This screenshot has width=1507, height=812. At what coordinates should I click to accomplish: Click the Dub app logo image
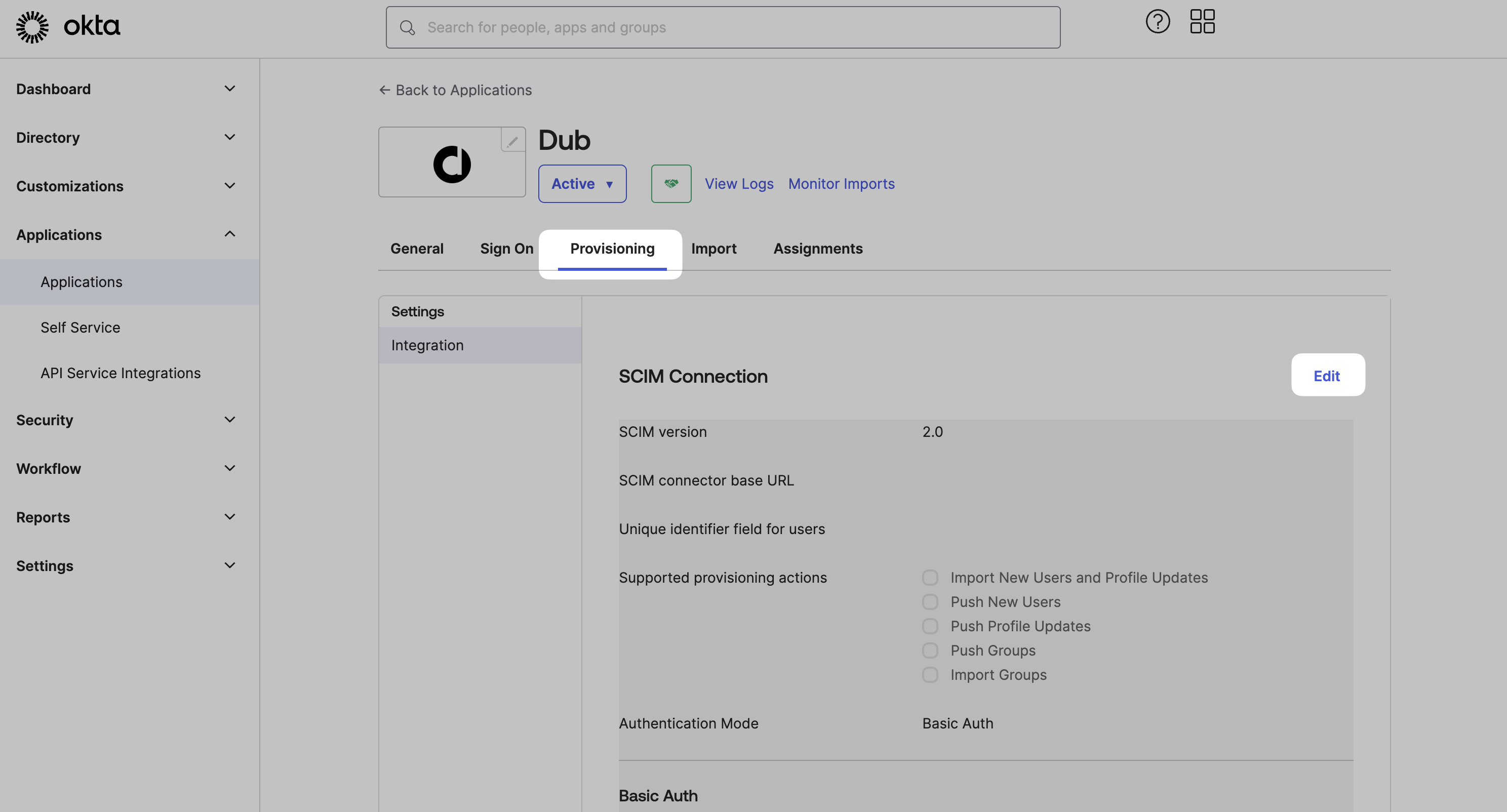coord(452,165)
